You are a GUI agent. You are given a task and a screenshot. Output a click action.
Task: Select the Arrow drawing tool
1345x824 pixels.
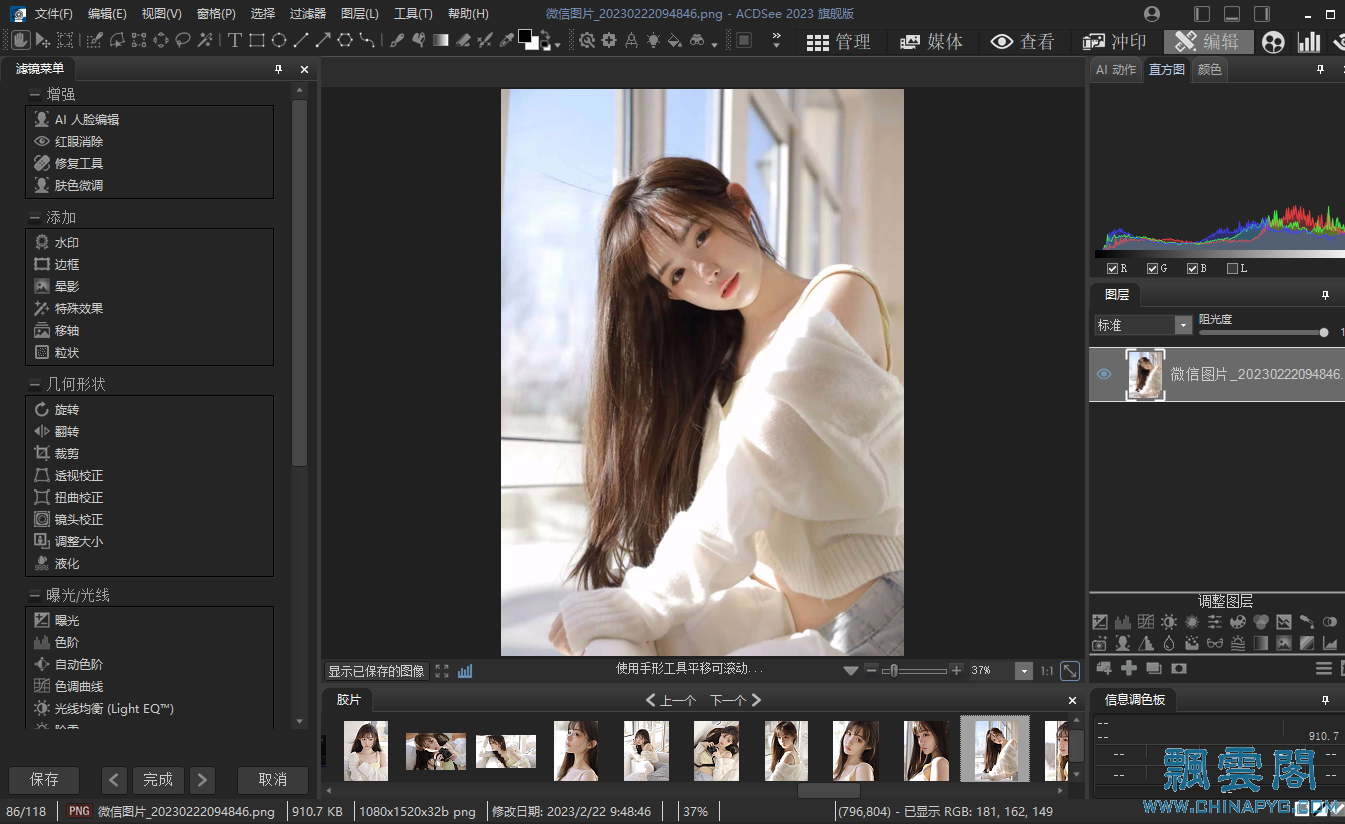click(323, 40)
